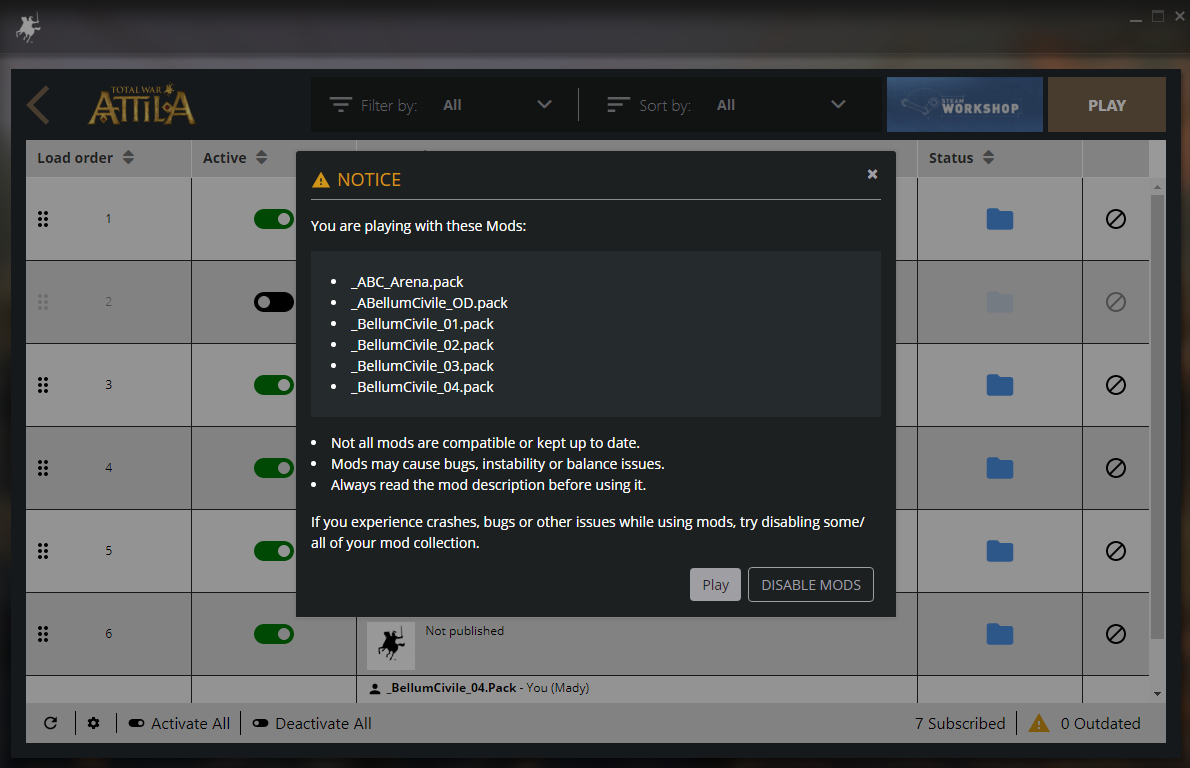
Task: Click Play in the notice dialog
Action: 715,584
